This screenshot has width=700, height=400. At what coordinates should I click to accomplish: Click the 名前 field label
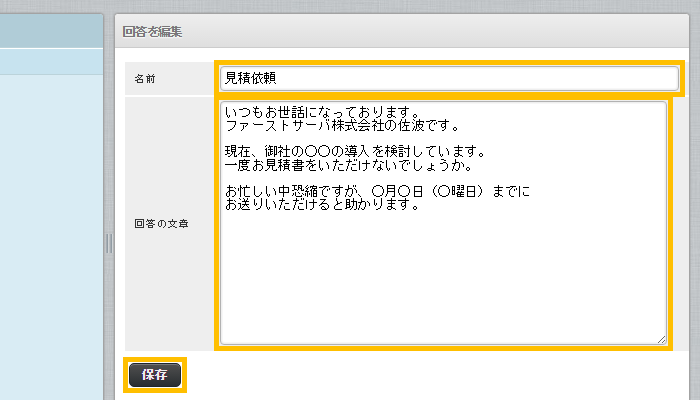(x=146, y=79)
